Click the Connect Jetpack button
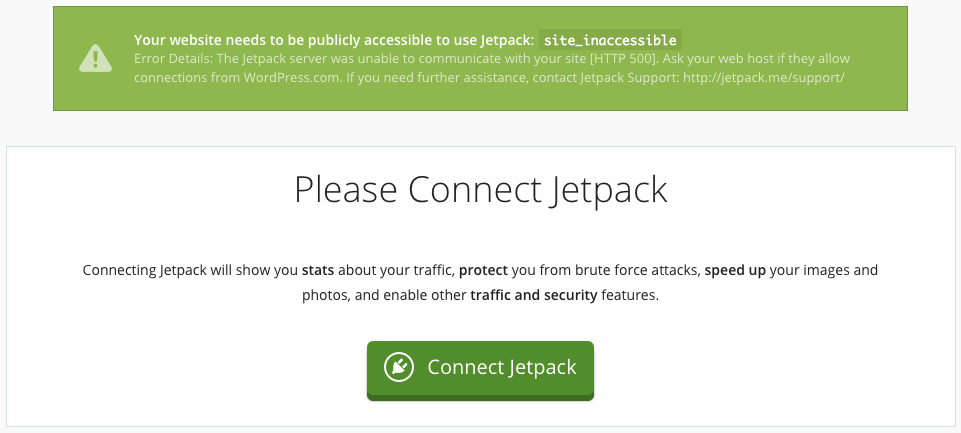The height and width of the screenshot is (433, 961). pos(480,370)
